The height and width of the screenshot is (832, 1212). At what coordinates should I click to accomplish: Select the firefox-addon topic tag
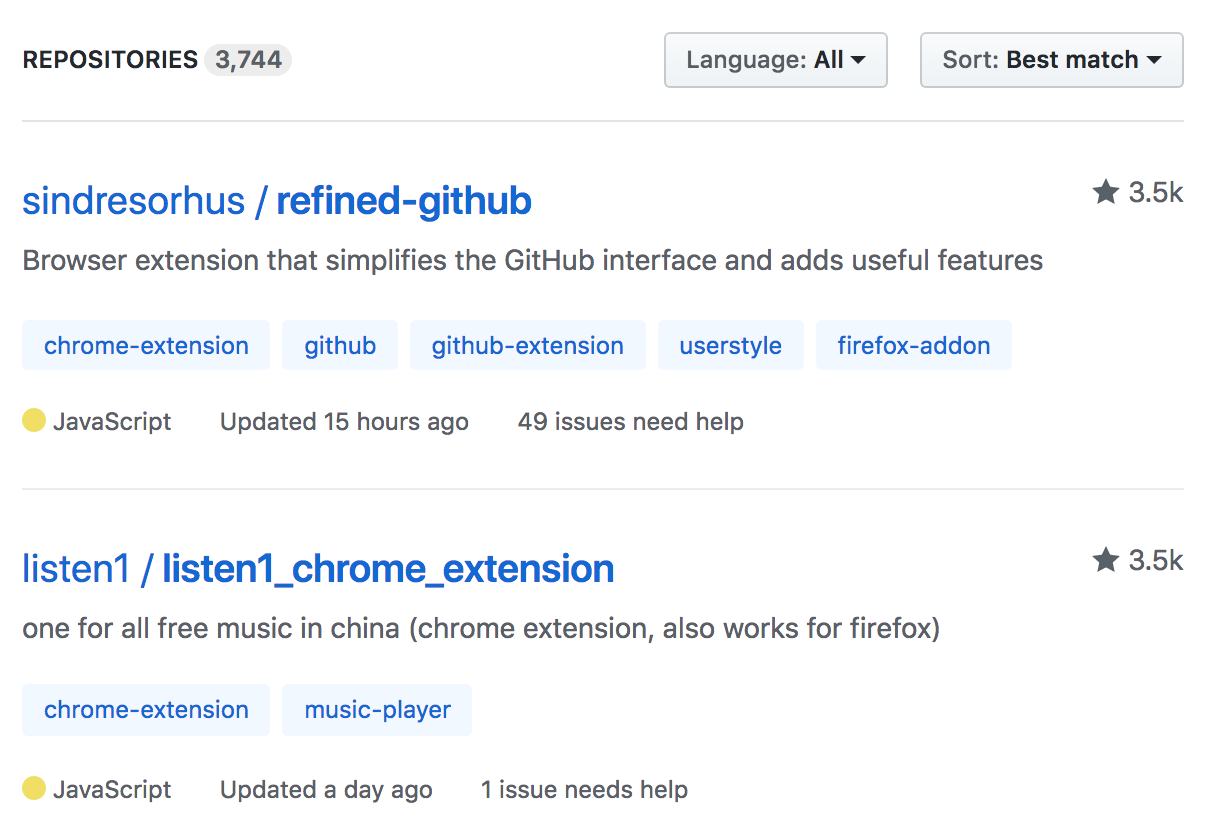pos(913,345)
